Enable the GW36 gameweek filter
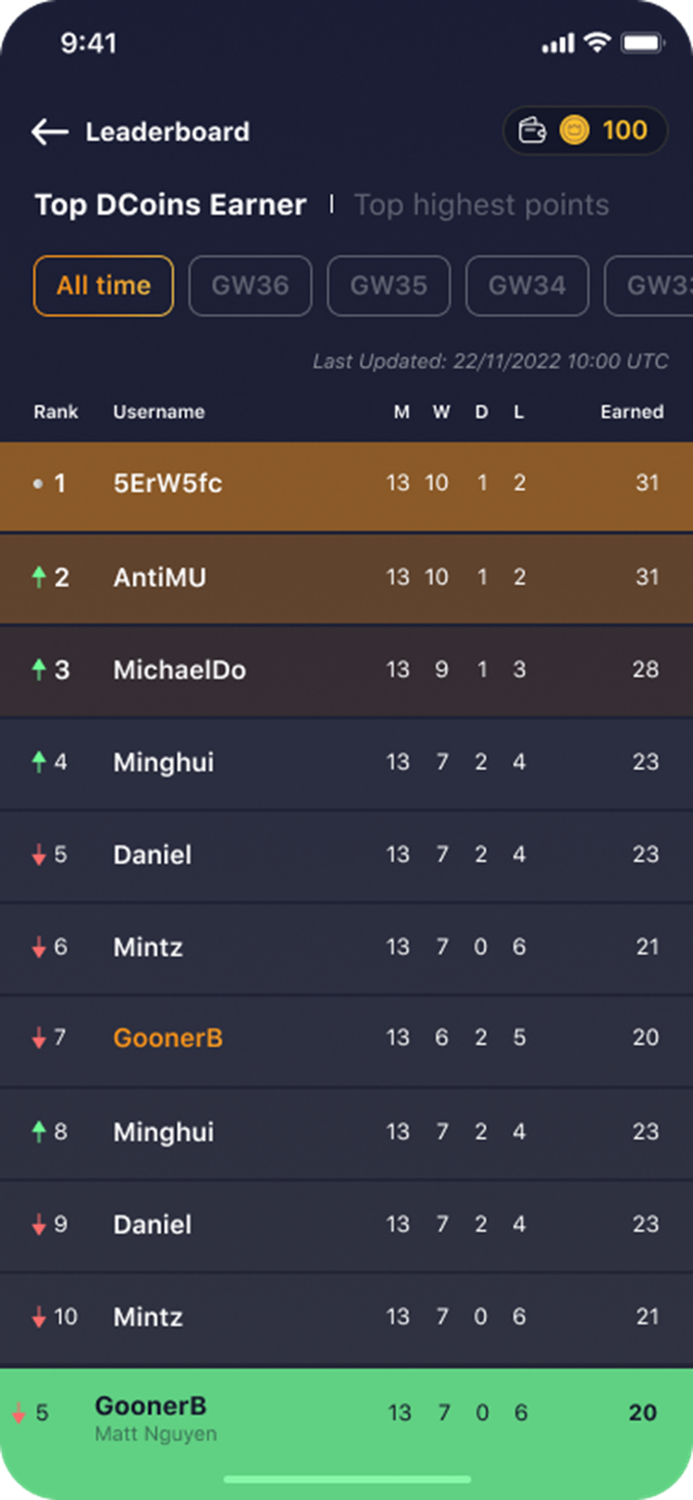 (x=250, y=286)
